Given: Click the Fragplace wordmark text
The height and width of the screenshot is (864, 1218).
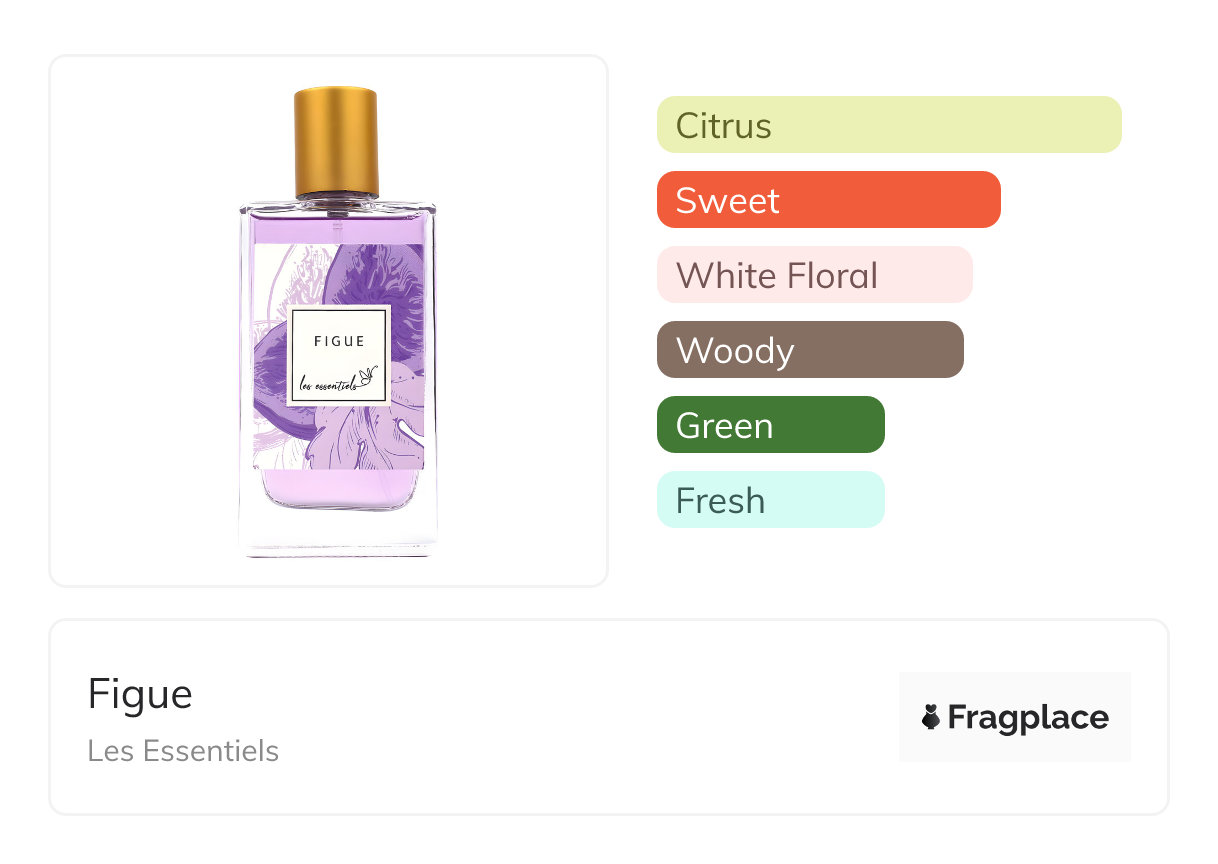Looking at the screenshot, I should [x=1028, y=718].
